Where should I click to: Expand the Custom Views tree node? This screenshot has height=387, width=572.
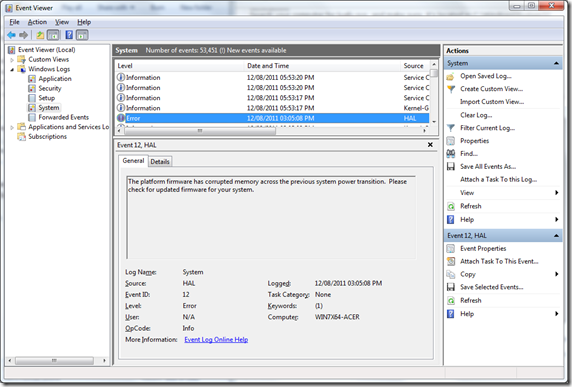click(12, 59)
